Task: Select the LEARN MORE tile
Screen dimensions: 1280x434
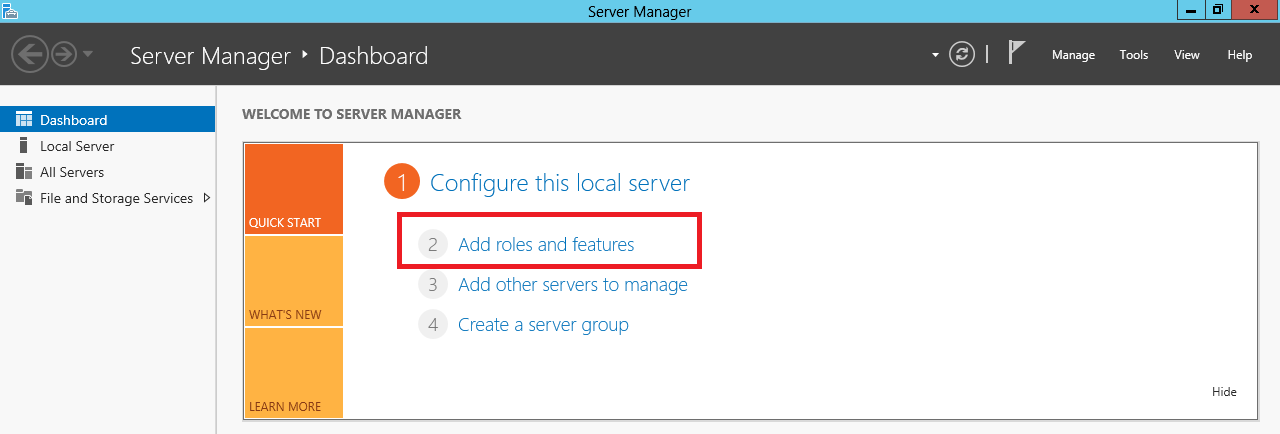Action: [293, 373]
